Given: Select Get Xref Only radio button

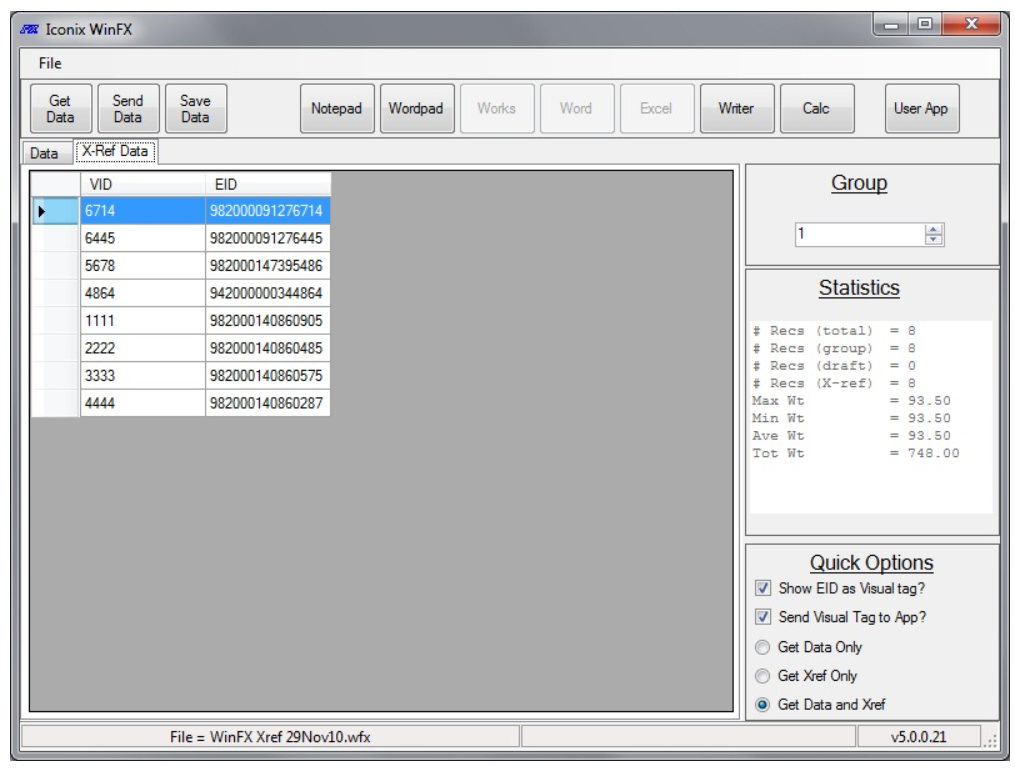Looking at the screenshot, I should (763, 676).
